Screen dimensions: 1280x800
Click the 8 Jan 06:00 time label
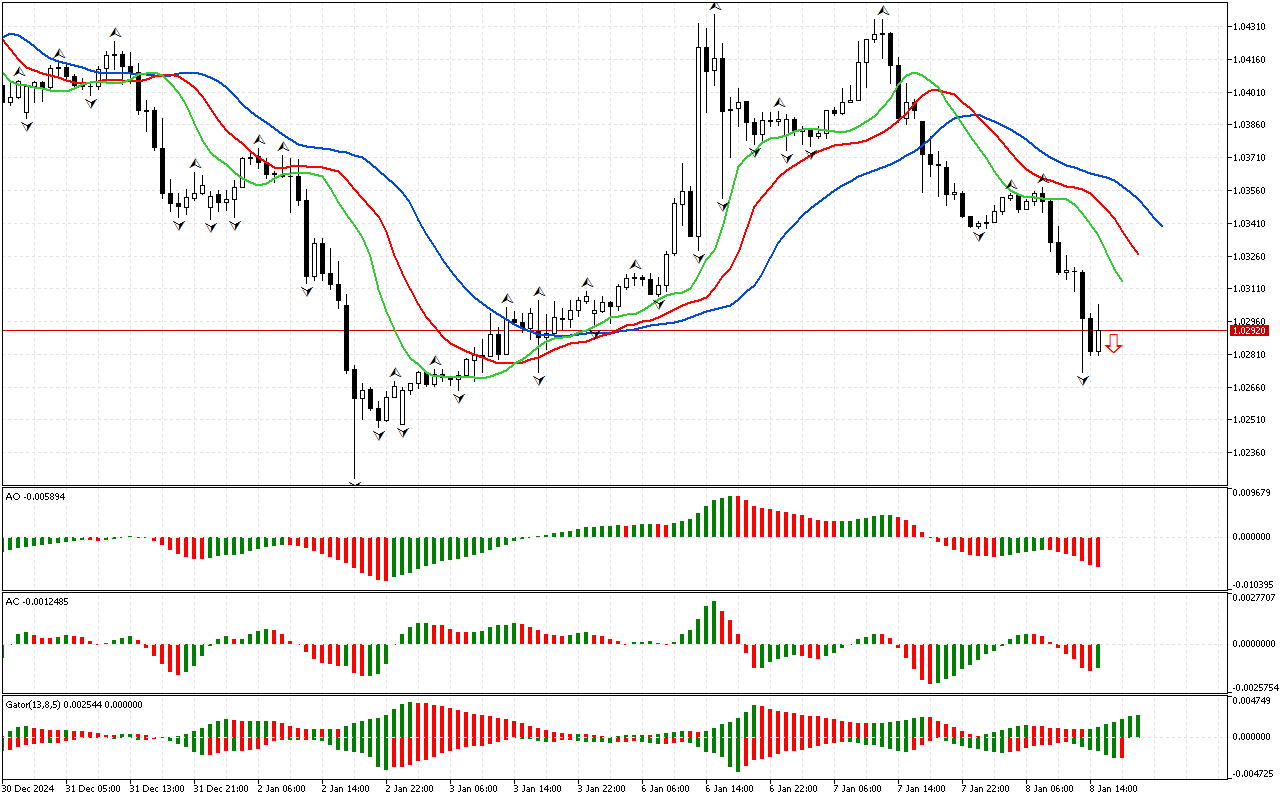(1050, 788)
